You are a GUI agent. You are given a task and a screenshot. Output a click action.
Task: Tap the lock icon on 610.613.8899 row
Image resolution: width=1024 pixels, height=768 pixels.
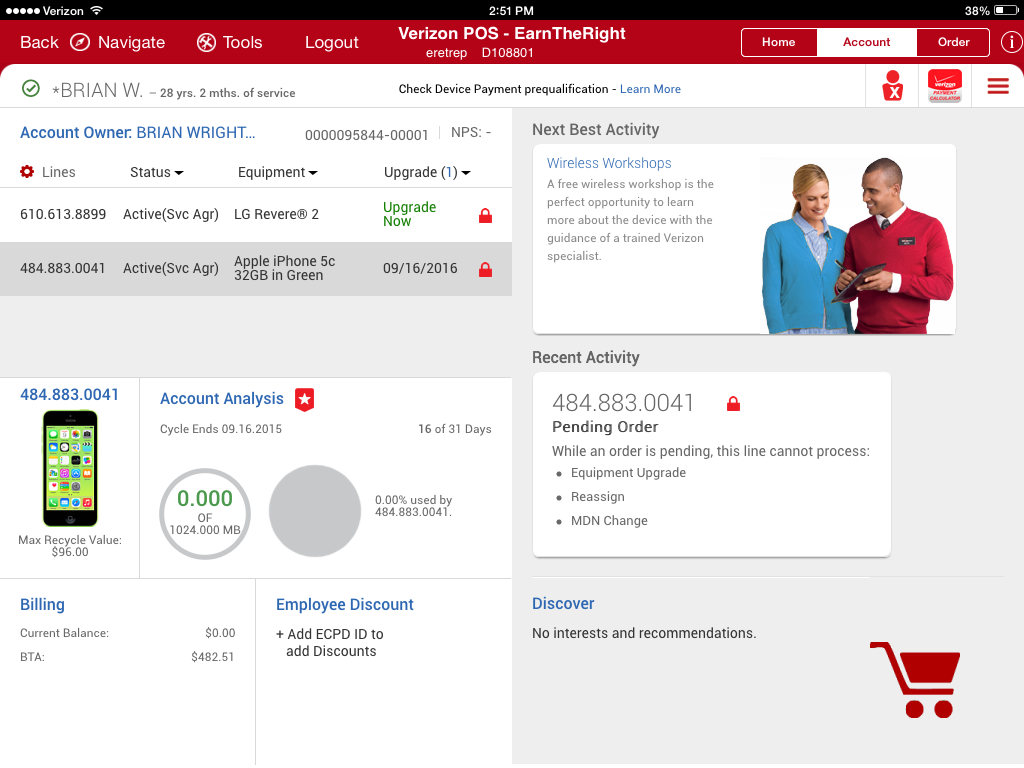coord(485,216)
